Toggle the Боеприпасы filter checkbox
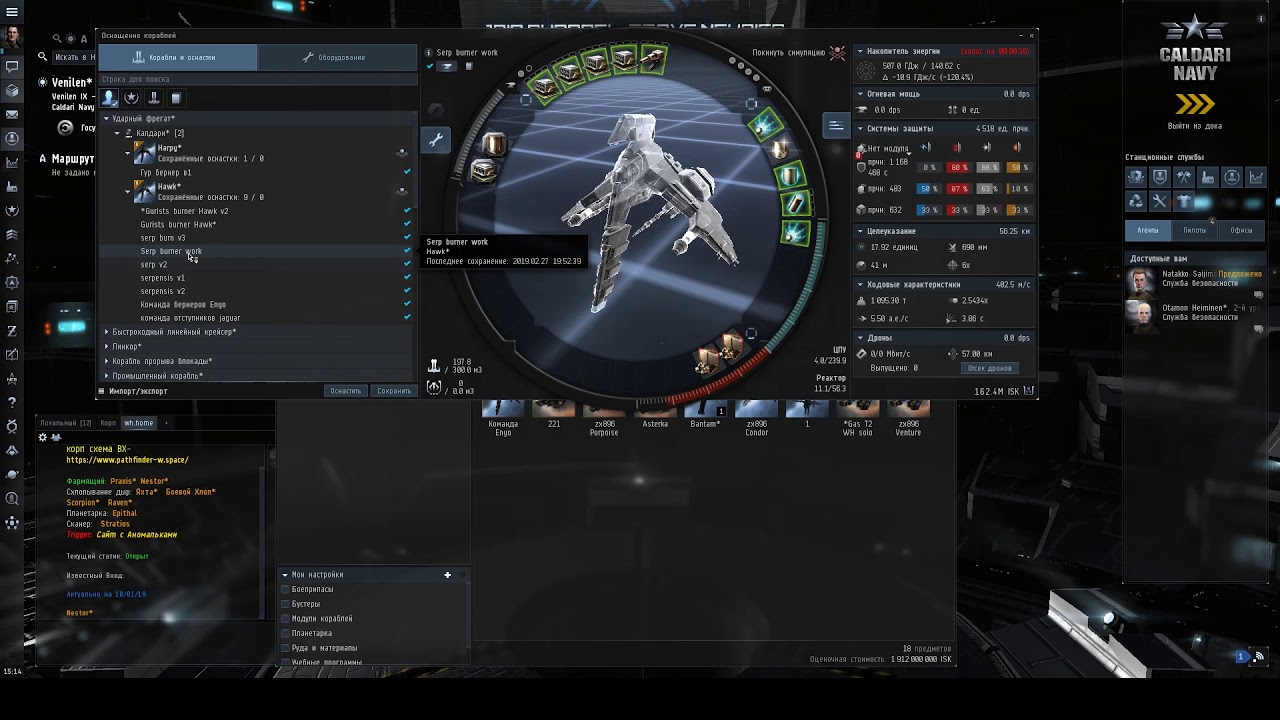Viewport: 1280px width, 720px height. [x=285, y=590]
